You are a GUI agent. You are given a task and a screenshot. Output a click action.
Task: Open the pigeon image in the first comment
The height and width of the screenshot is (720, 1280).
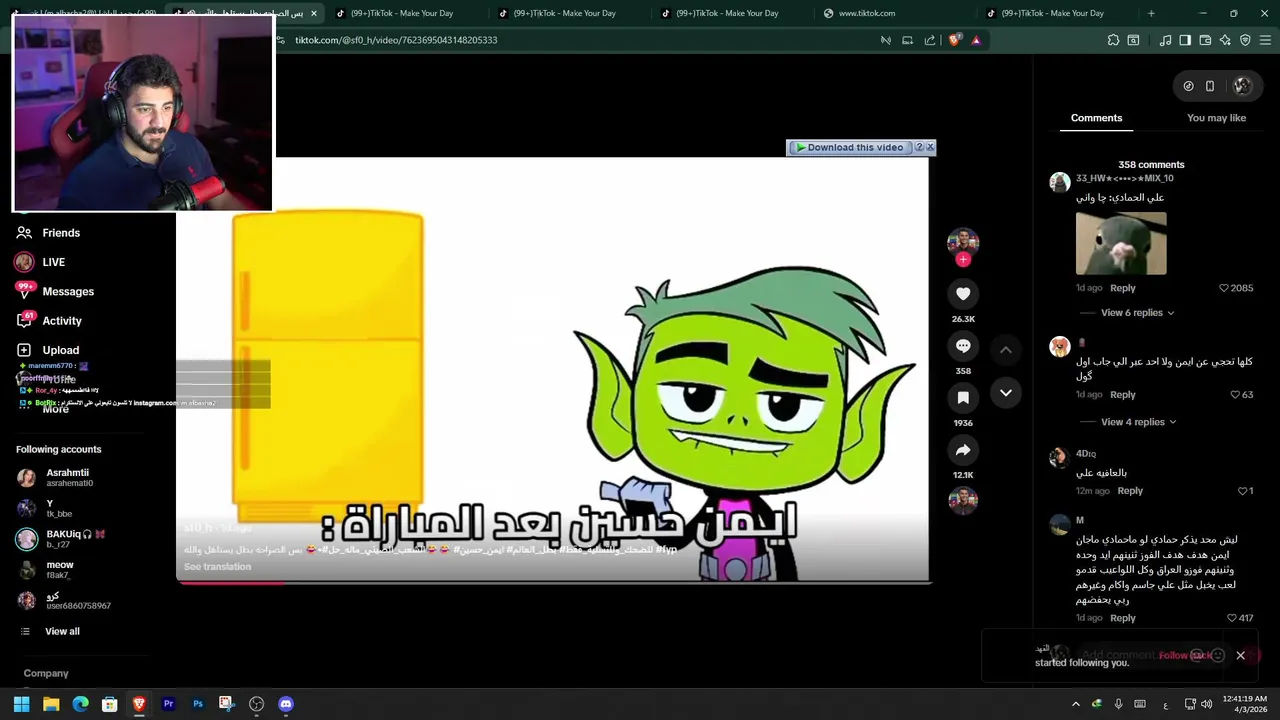coord(1121,243)
